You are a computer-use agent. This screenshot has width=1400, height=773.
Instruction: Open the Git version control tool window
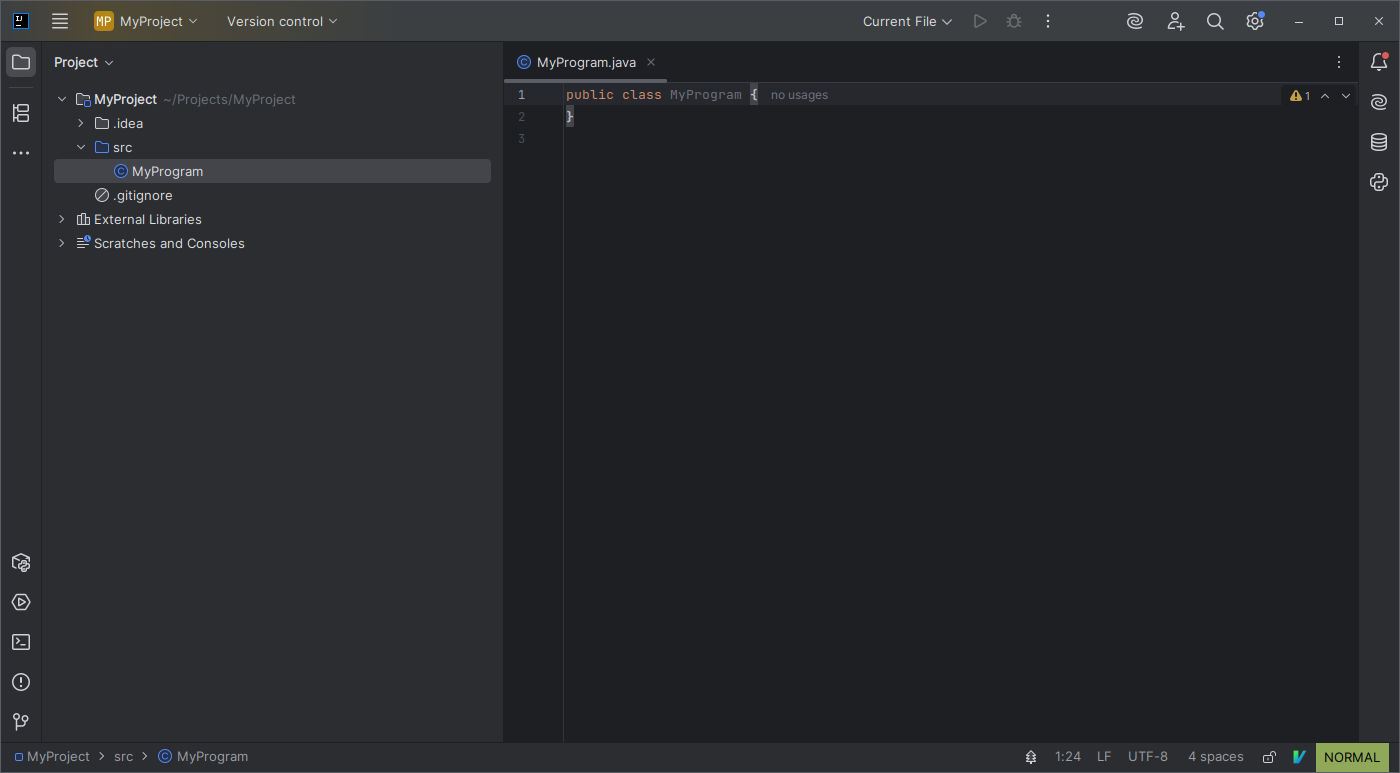[21, 721]
